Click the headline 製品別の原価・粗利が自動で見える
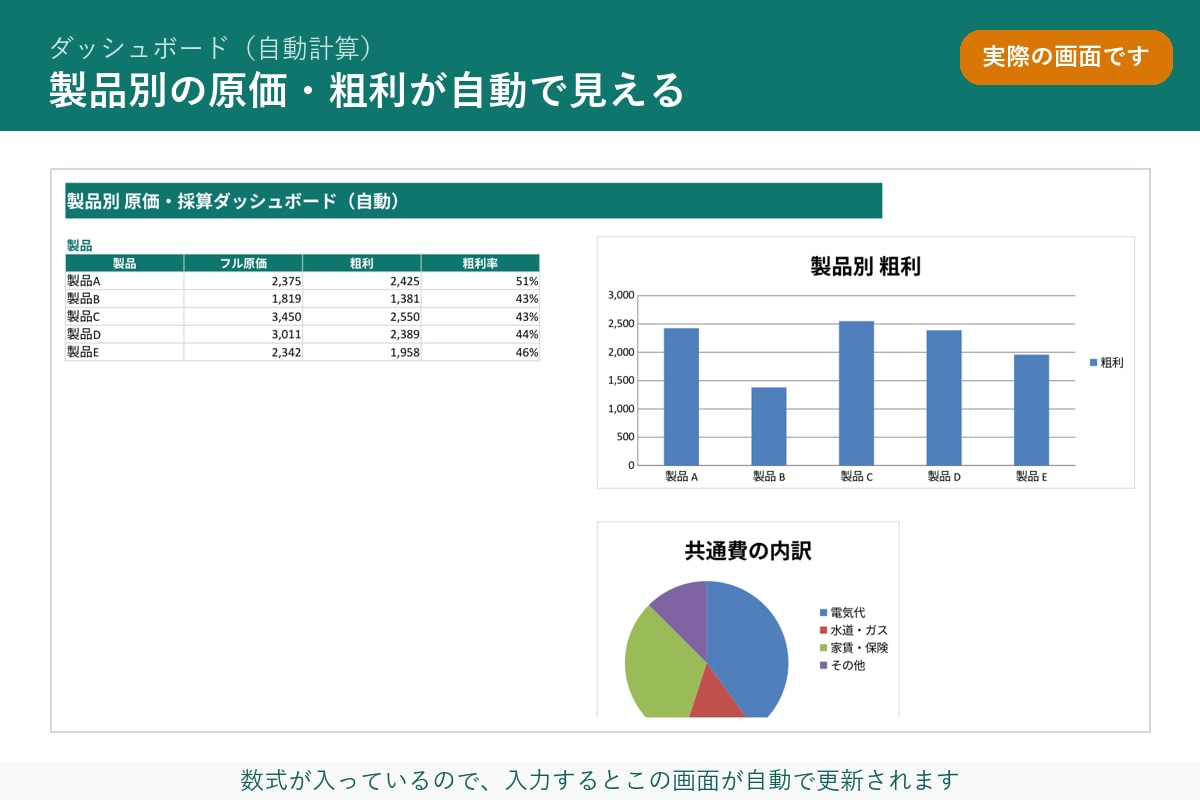 367,90
